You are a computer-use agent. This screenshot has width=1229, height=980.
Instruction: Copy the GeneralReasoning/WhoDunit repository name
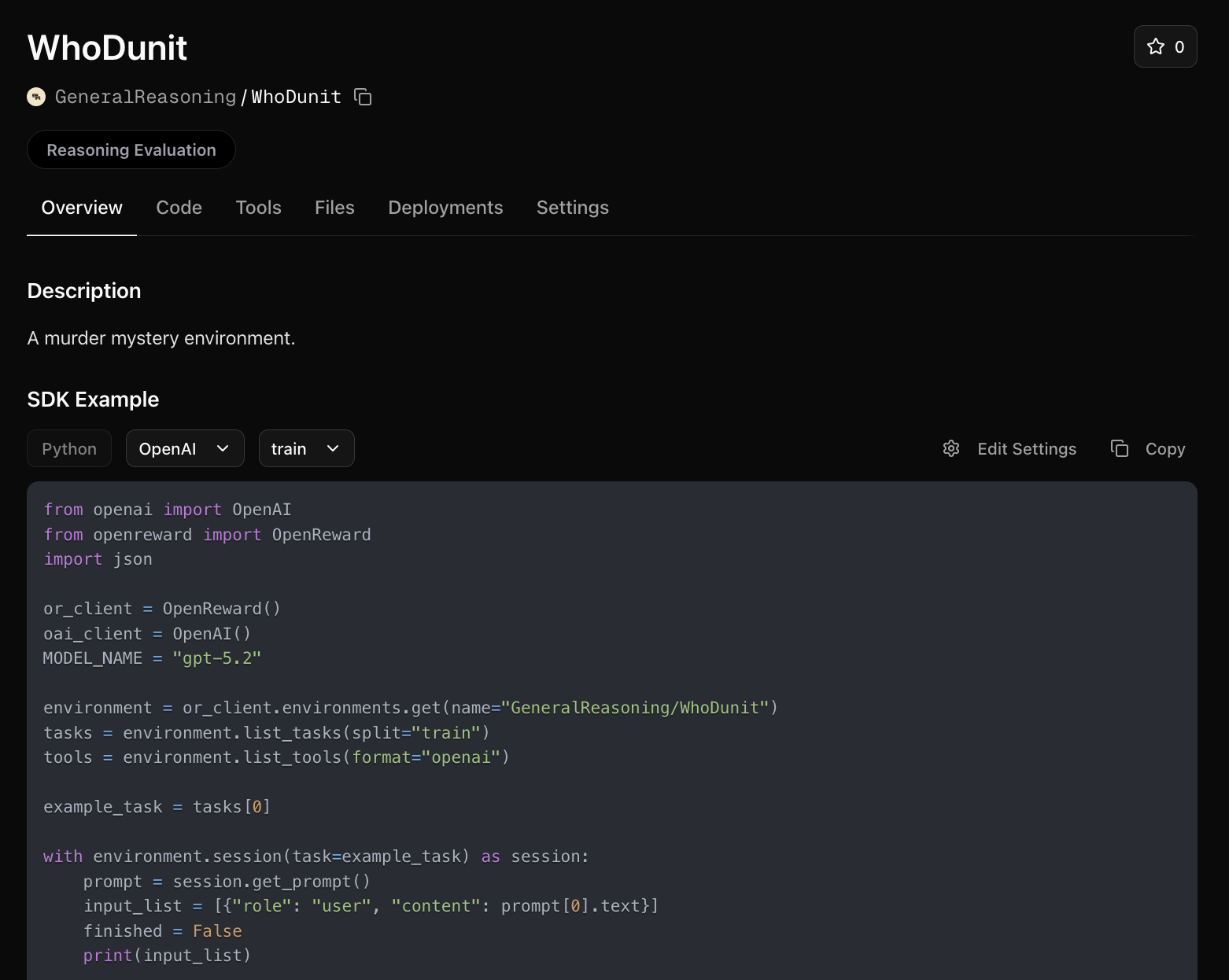pos(363,97)
